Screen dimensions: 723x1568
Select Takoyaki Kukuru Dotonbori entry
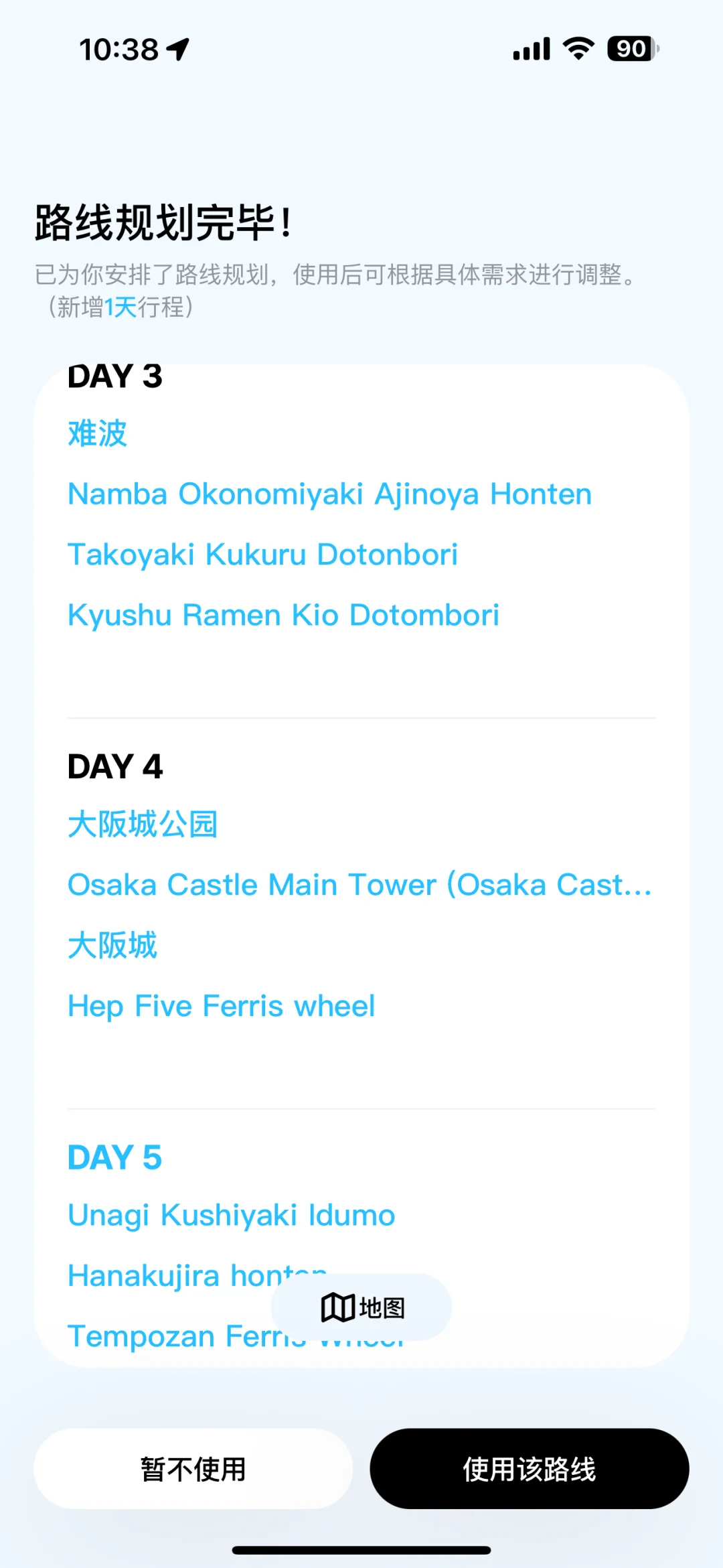[263, 555]
